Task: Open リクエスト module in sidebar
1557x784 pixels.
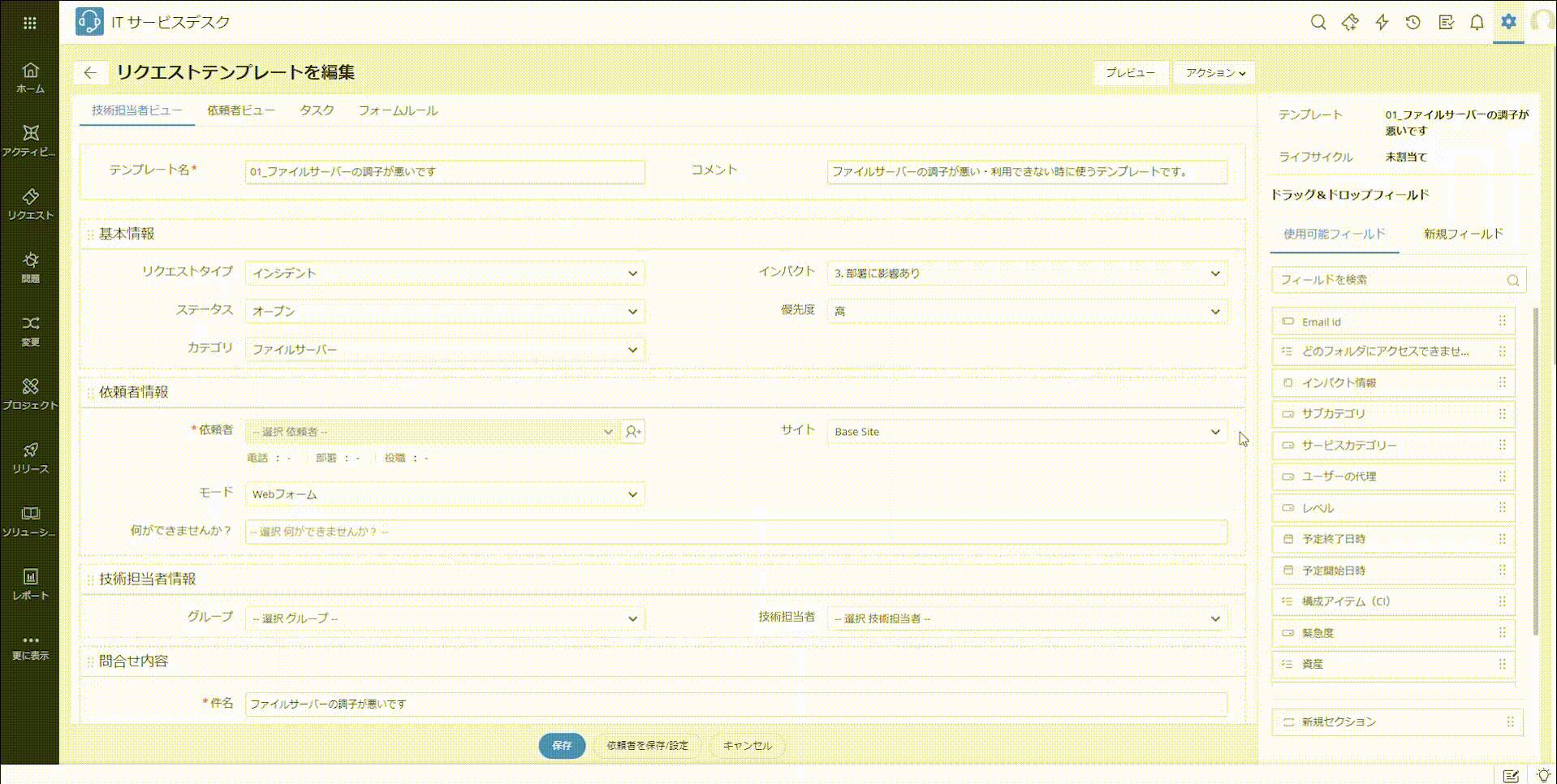Action: [x=30, y=204]
